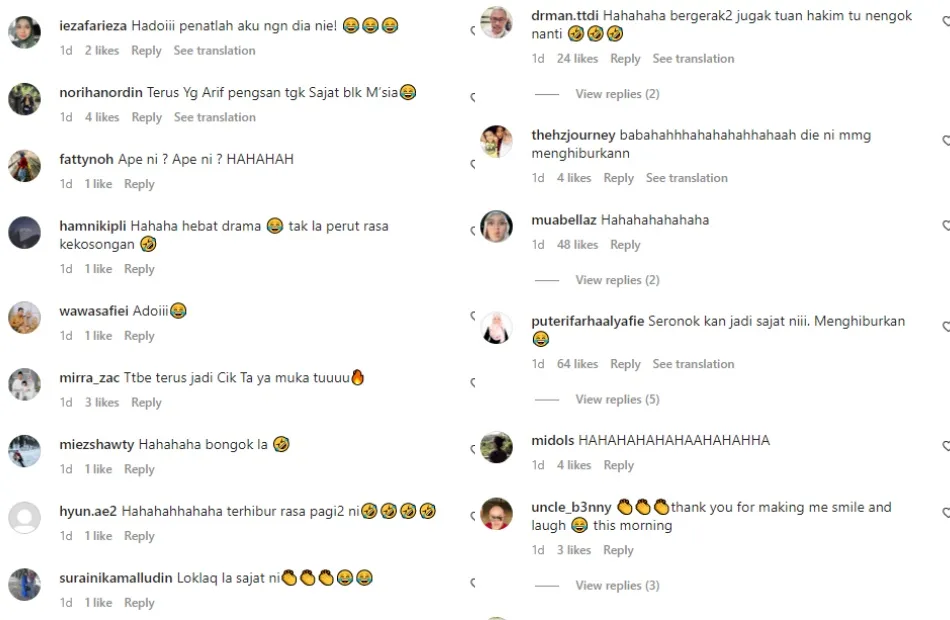Click heart icon on thehzjourney's comment

point(946,141)
